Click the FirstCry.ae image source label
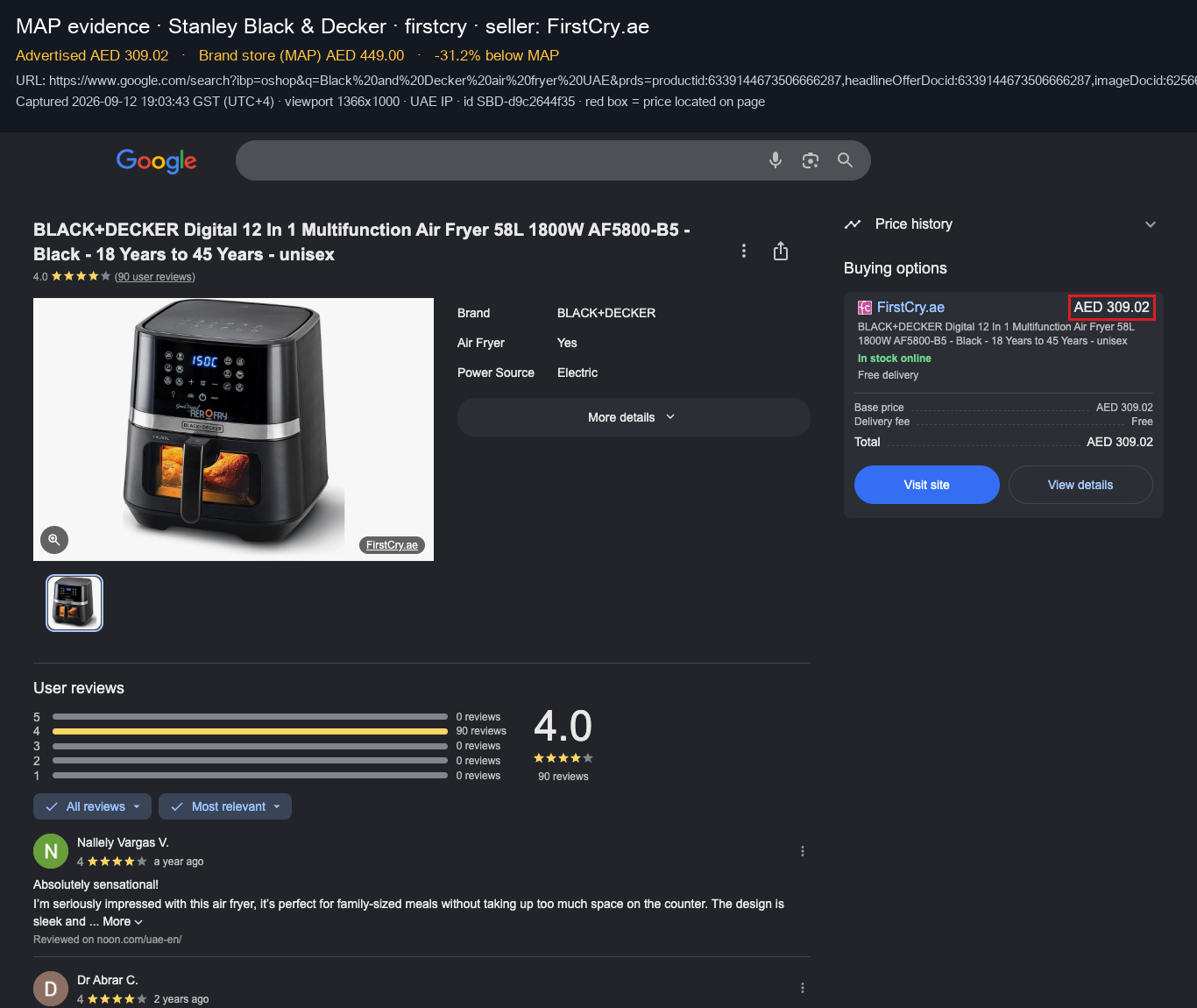The width and height of the screenshot is (1197, 1008). tap(392, 545)
